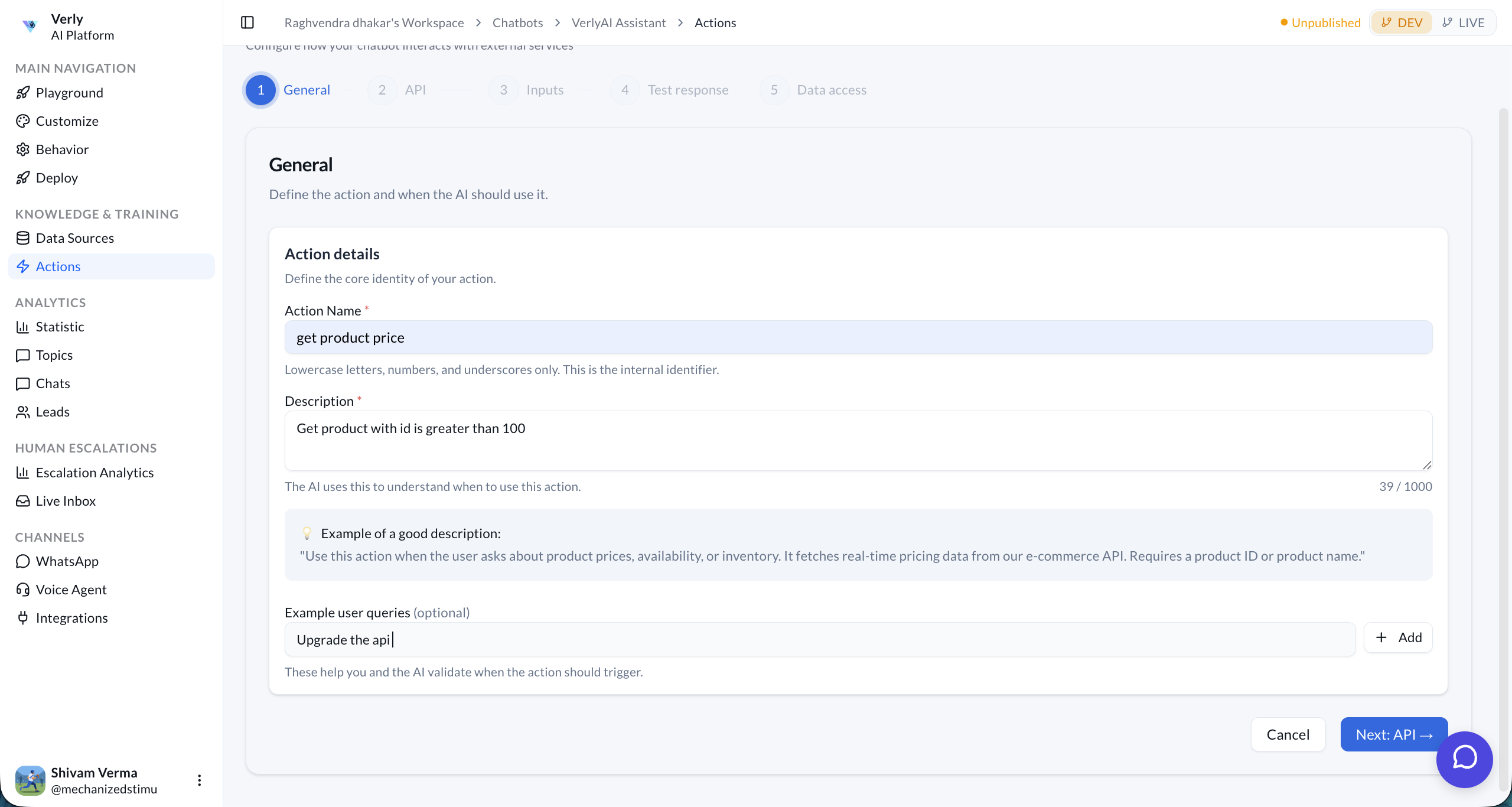Switch to the DEV environment

click(x=1401, y=22)
